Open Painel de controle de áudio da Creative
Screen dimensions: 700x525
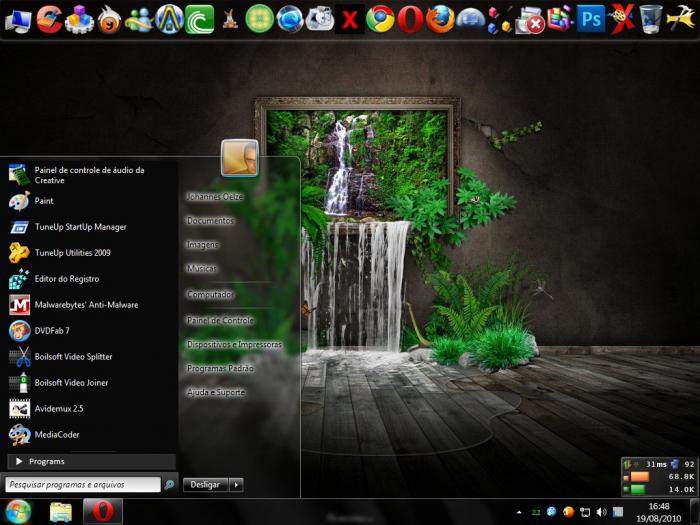(x=89, y=175)
